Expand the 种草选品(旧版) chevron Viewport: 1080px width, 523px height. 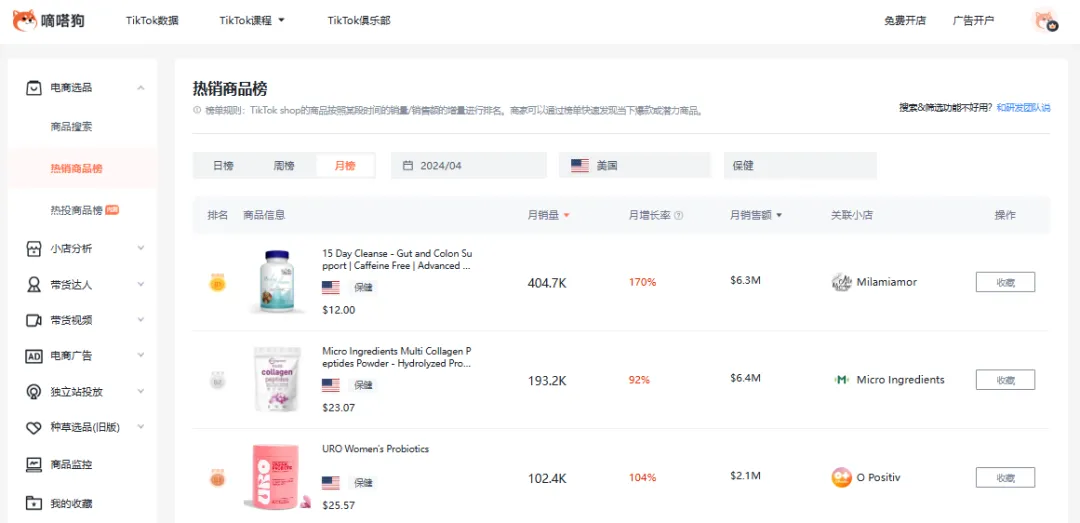141,427
